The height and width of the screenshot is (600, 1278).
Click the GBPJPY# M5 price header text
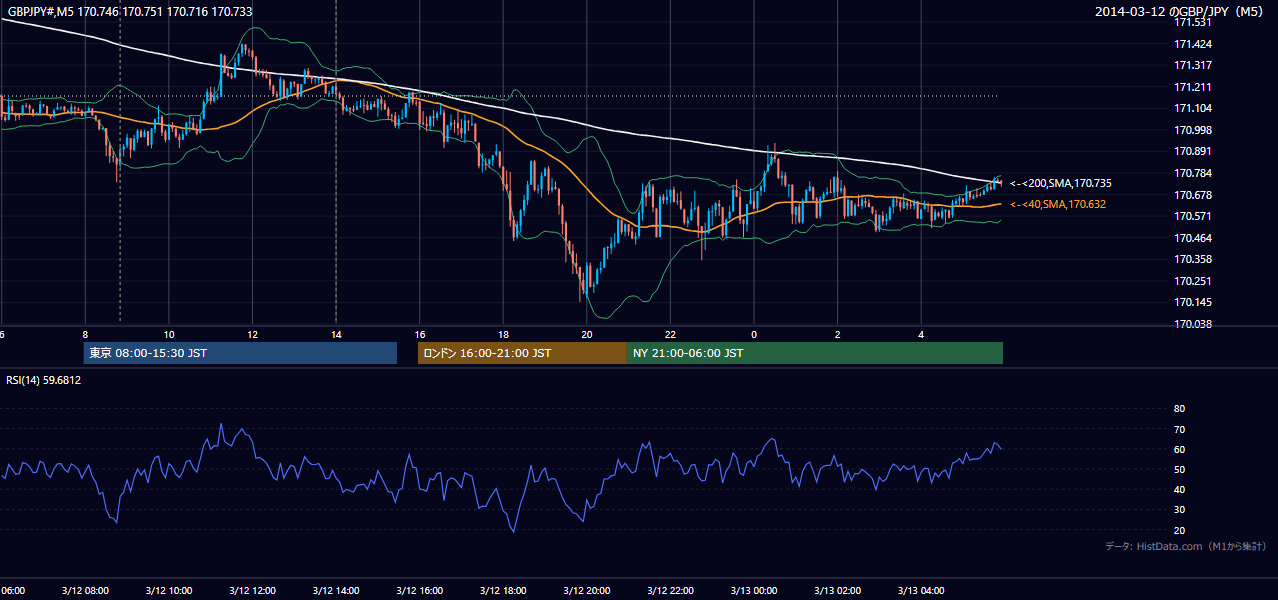pos(130,12)
